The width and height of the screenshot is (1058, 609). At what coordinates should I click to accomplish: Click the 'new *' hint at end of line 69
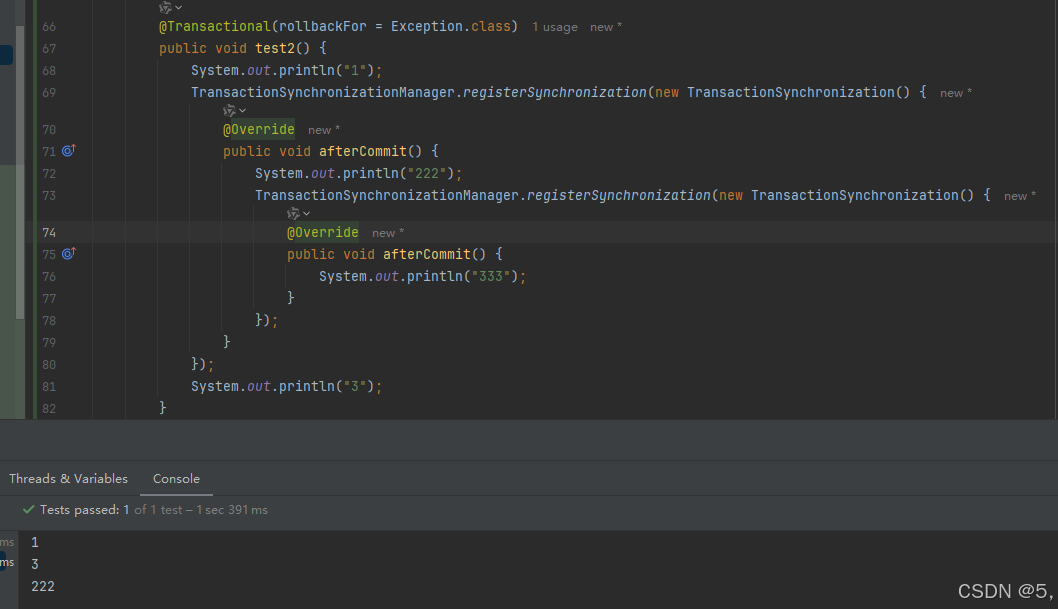[x=954, y=91]
